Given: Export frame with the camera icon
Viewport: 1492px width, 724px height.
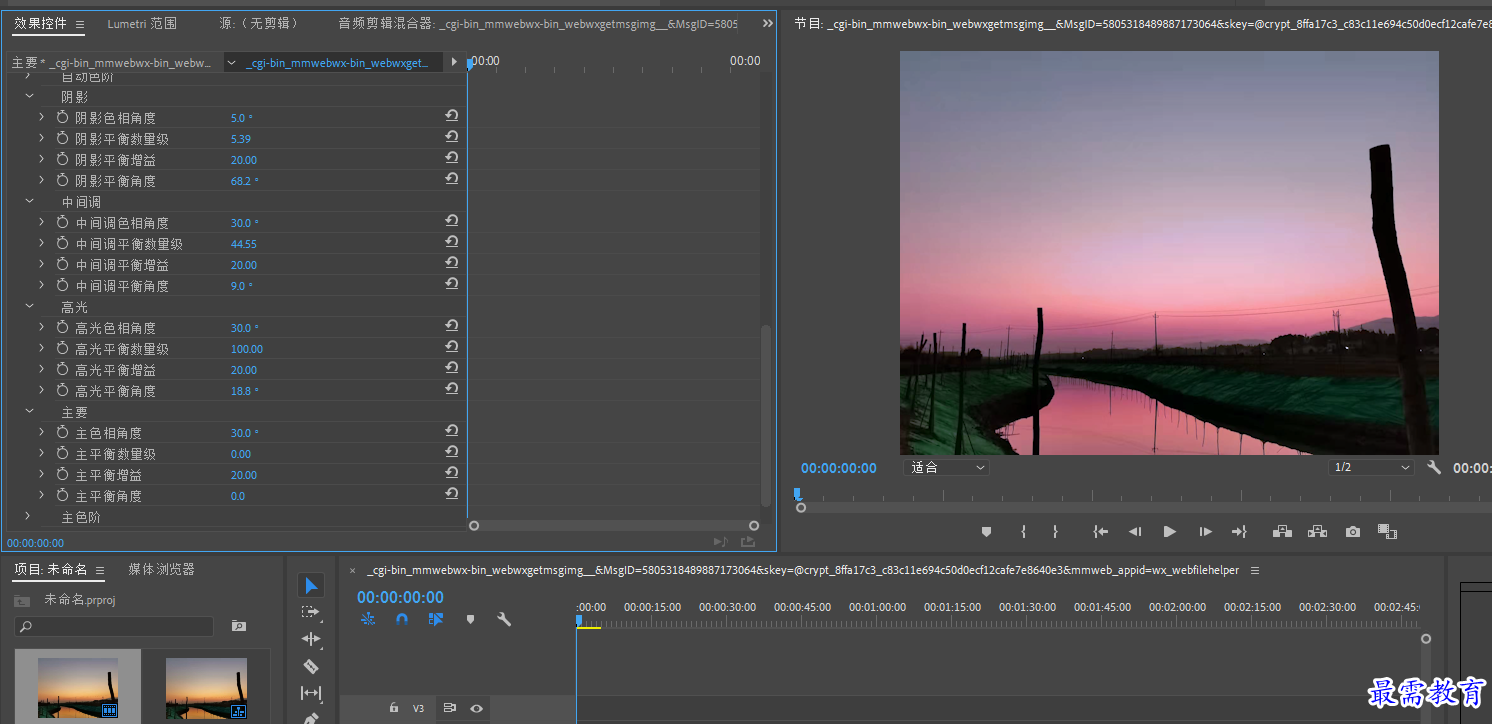Looking at the screenshot, I should point(1353,532).
